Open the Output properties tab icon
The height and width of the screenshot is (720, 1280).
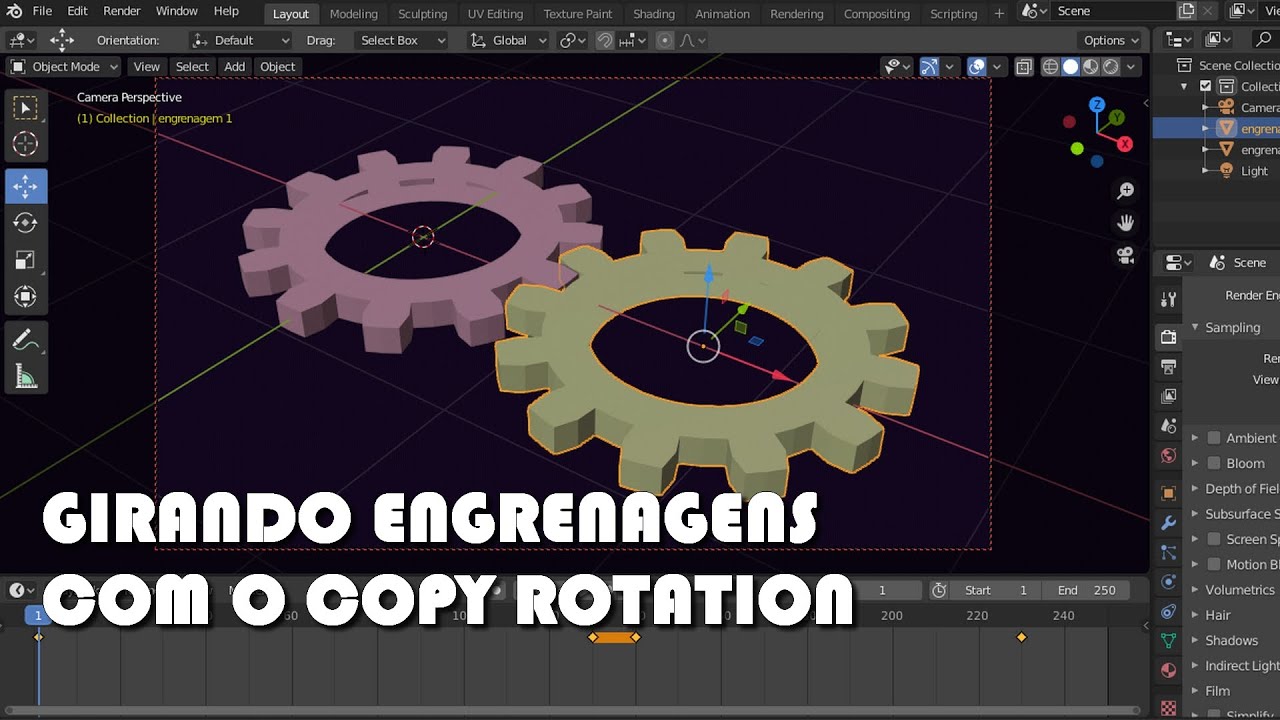[x=1168, y=367]
